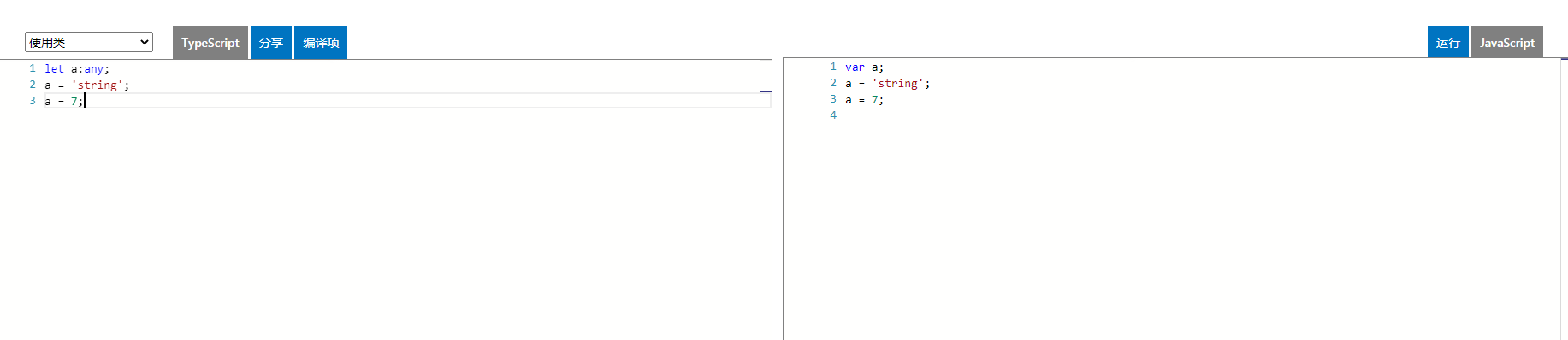
Task: Click TypeScript line a = 7;
Action: point(64,101)
